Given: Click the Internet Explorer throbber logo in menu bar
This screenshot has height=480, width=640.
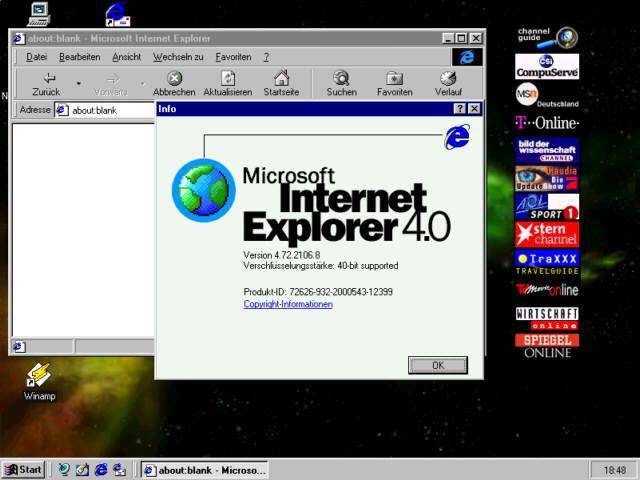Looking at the screenshot, I should (467, 57).
